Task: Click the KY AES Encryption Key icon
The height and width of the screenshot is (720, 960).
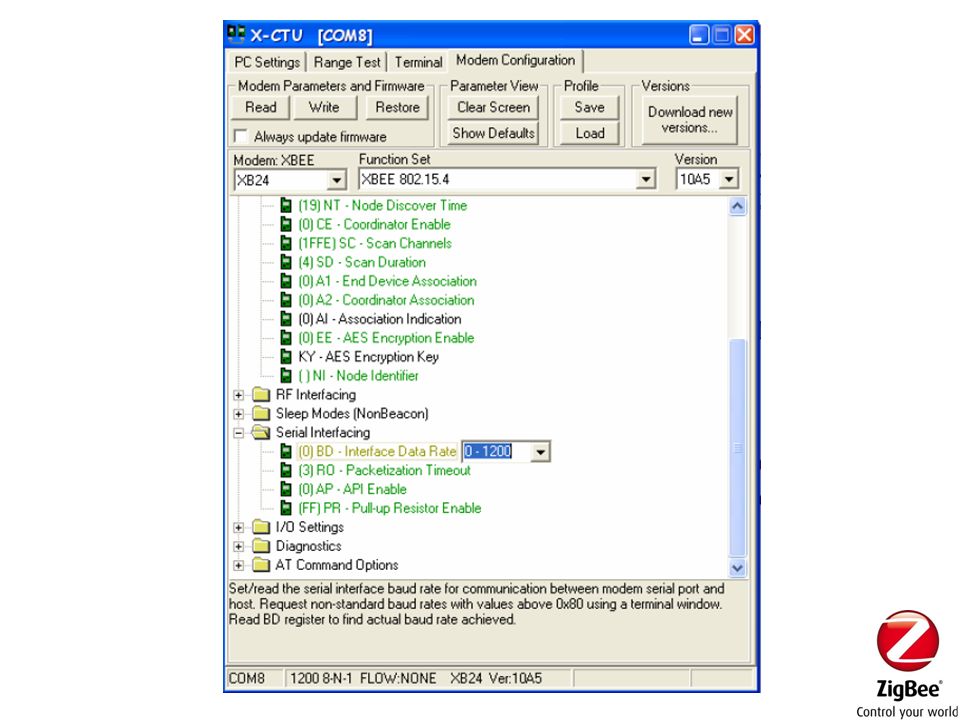Action: tap(286, 357)
